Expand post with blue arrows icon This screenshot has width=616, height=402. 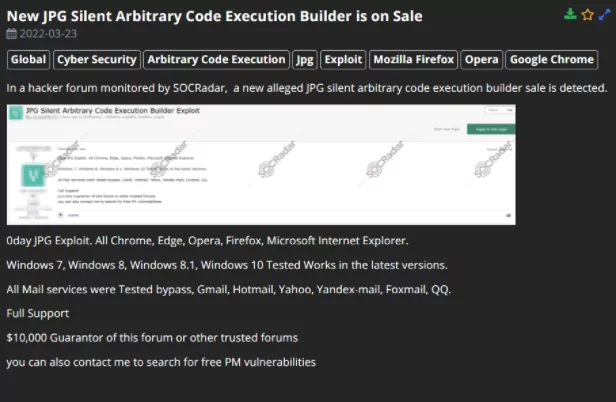coord(604,15)
